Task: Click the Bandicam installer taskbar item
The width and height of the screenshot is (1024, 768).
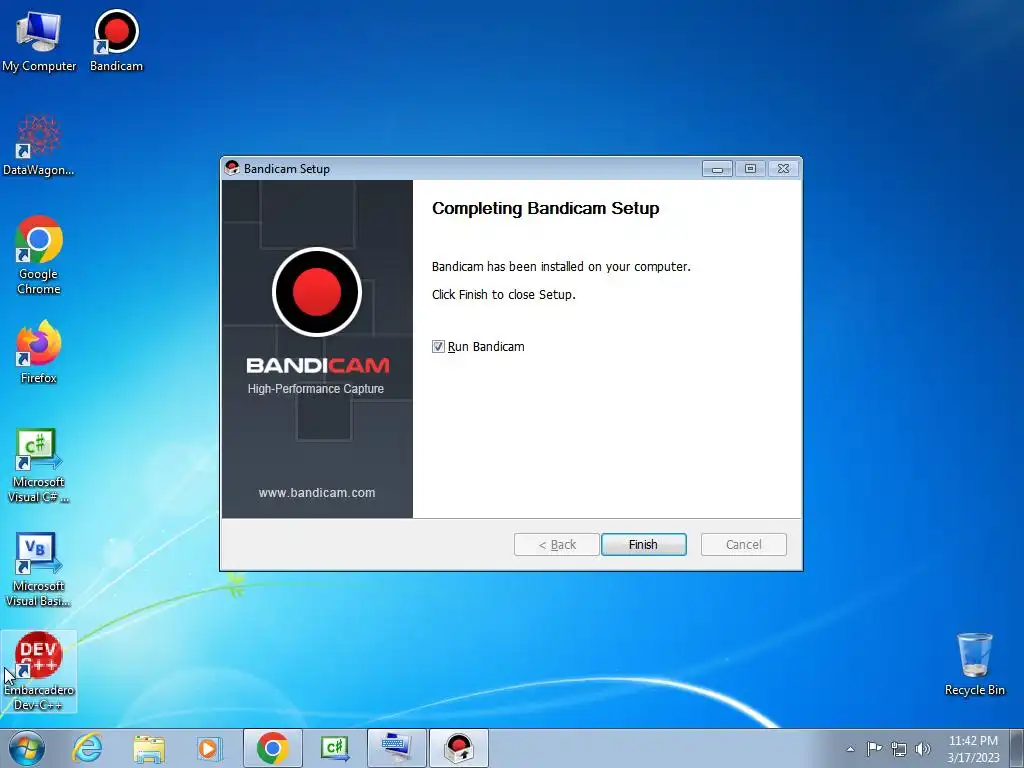Action: click(458, 748)
